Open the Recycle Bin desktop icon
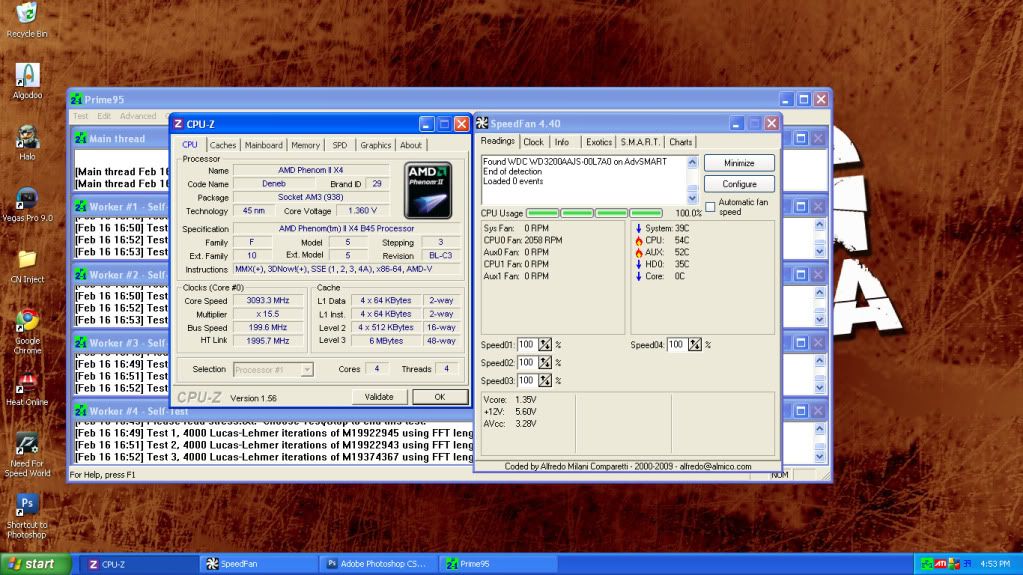 (x=27, y=13)
